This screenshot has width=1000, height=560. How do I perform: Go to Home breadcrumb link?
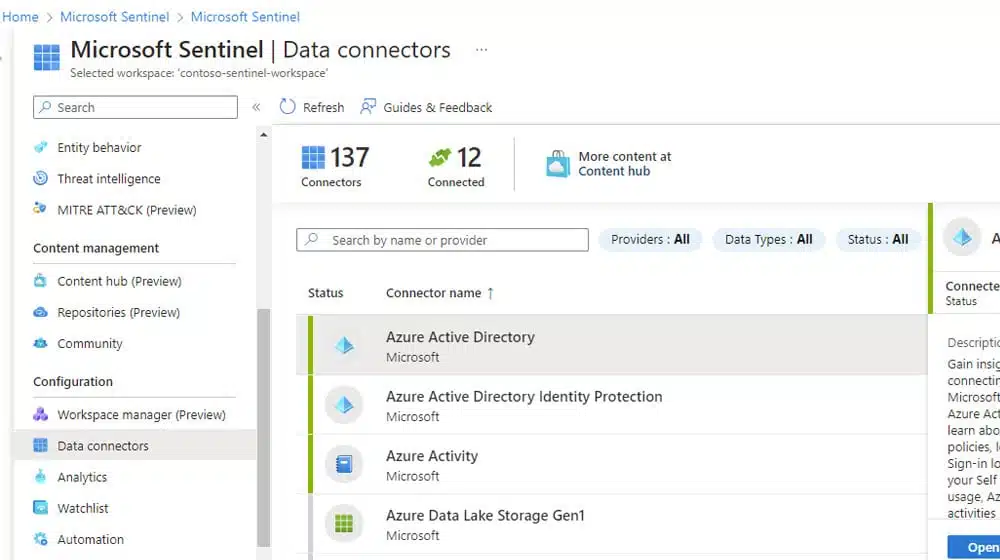[x=20, y=17]
